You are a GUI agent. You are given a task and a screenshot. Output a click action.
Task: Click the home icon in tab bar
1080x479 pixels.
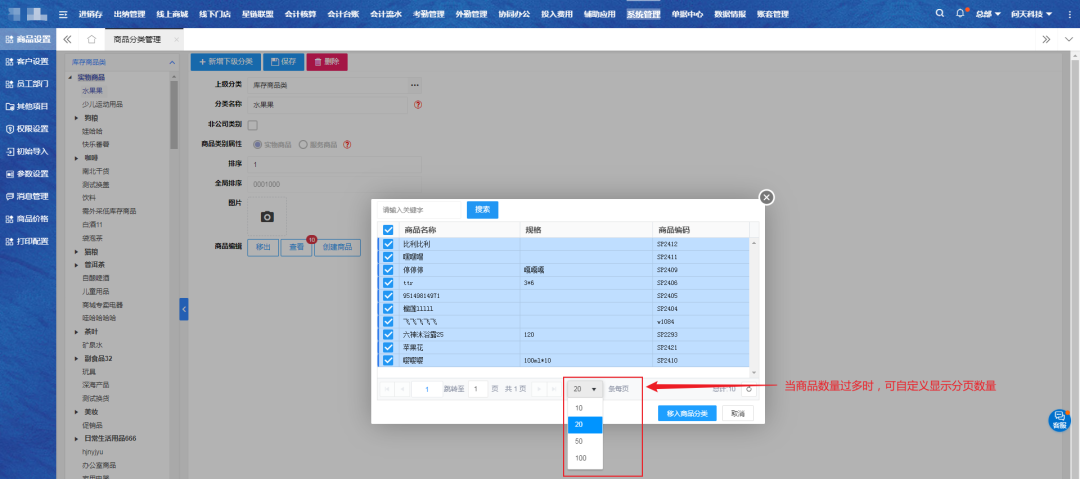pos(91,39)
